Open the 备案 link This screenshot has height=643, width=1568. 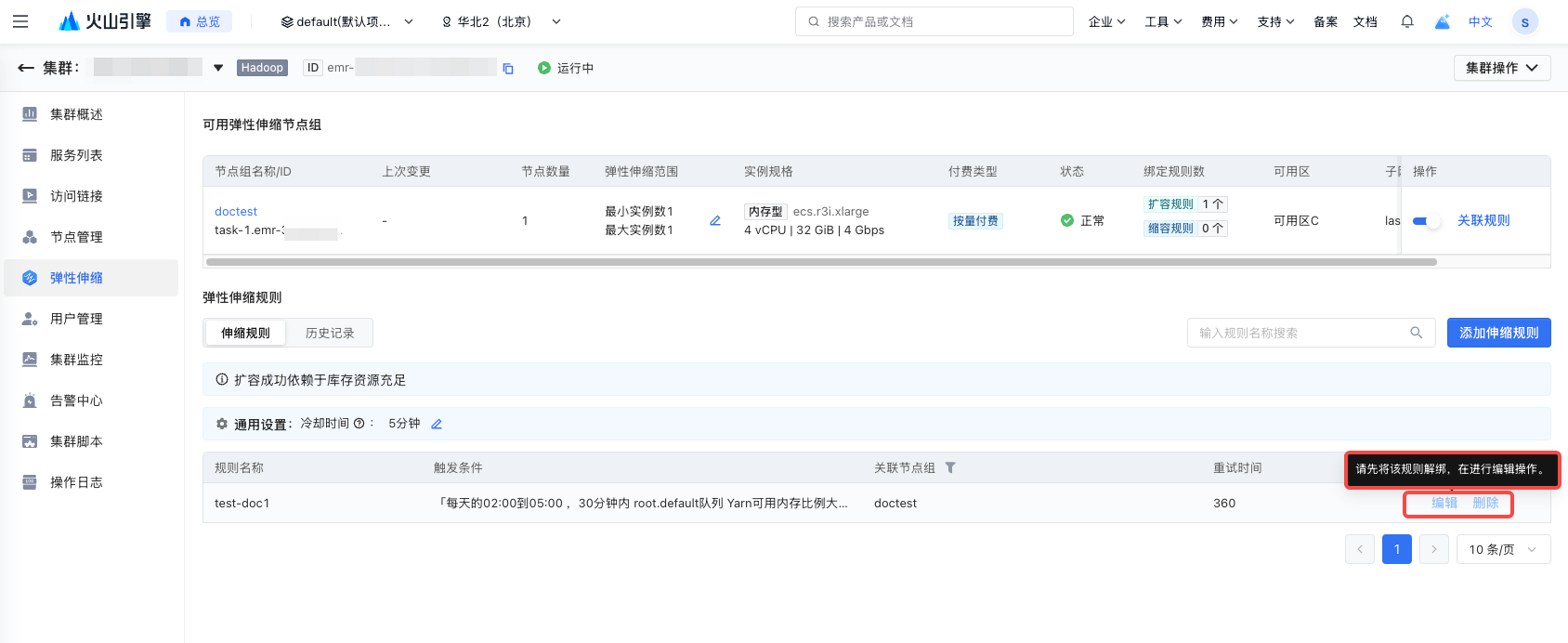tap(1326, 21)
